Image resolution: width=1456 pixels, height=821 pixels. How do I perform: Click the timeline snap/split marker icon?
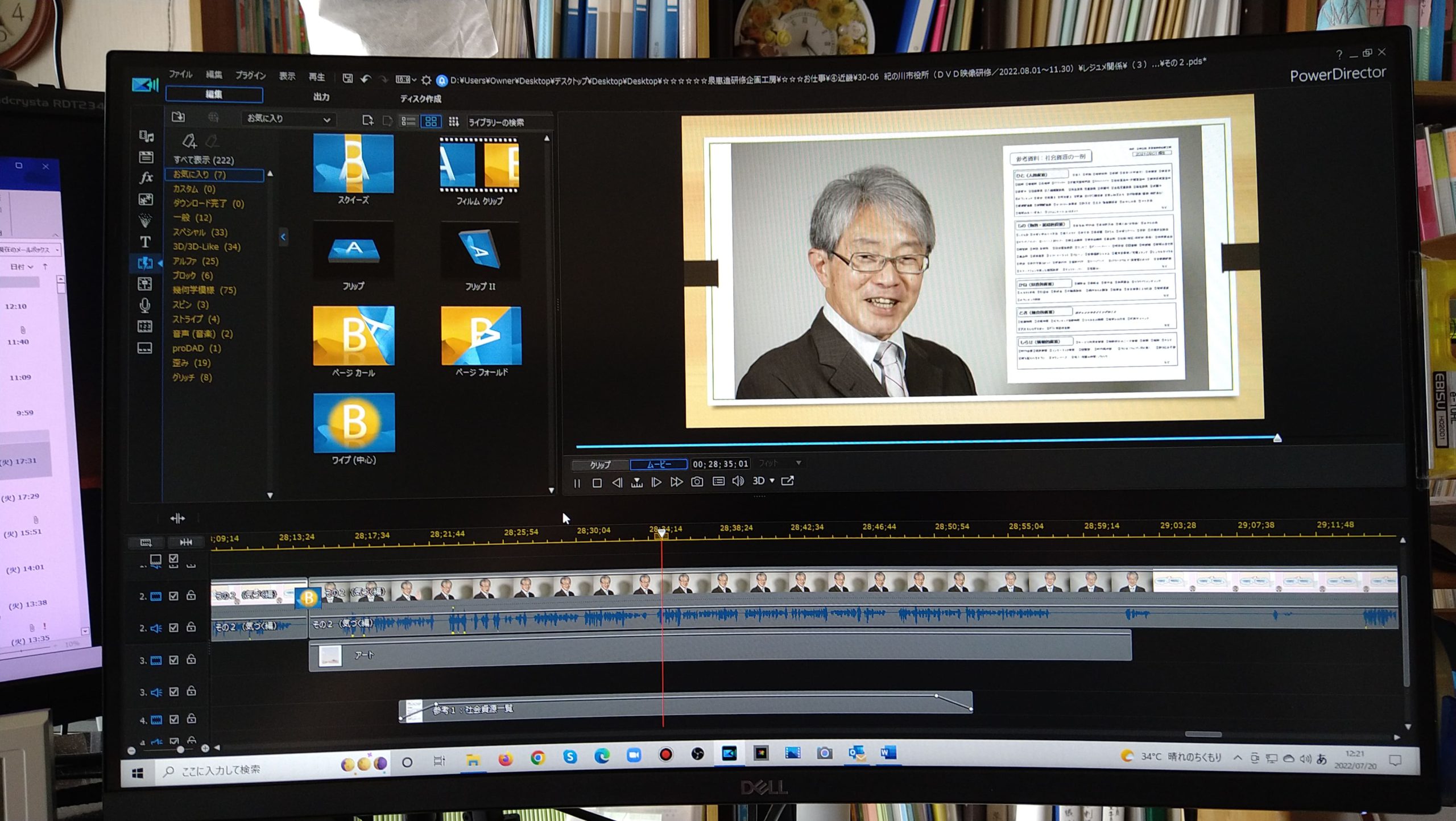[x=177, y=518]
